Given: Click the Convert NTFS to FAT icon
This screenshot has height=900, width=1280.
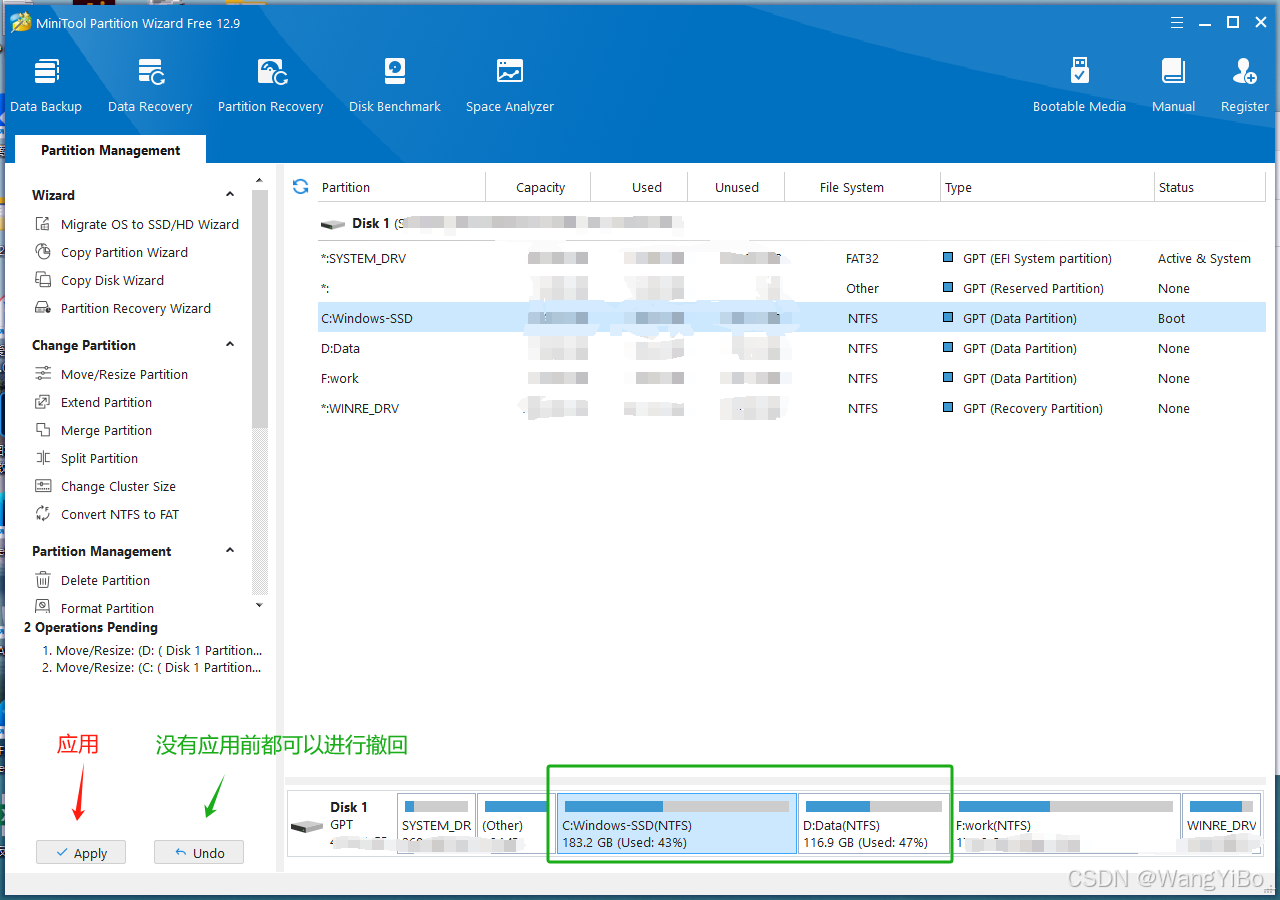Looking at the screenshot, I should tap(43, 514).
